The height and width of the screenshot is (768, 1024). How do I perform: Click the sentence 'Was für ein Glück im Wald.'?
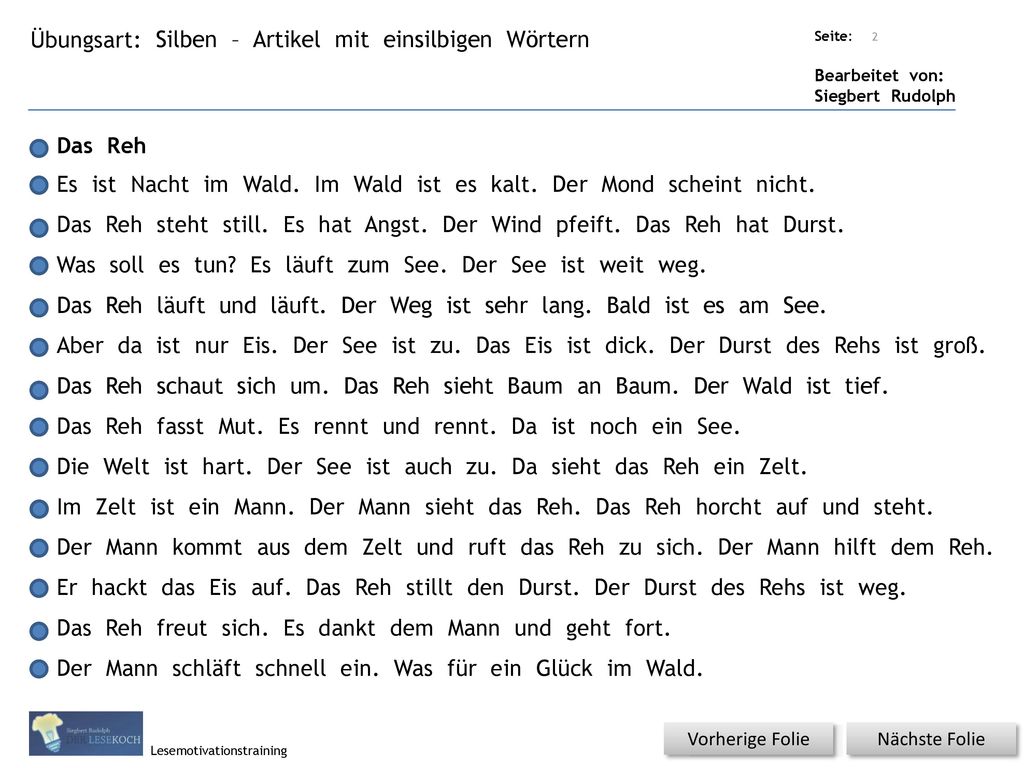pos(548,669)
